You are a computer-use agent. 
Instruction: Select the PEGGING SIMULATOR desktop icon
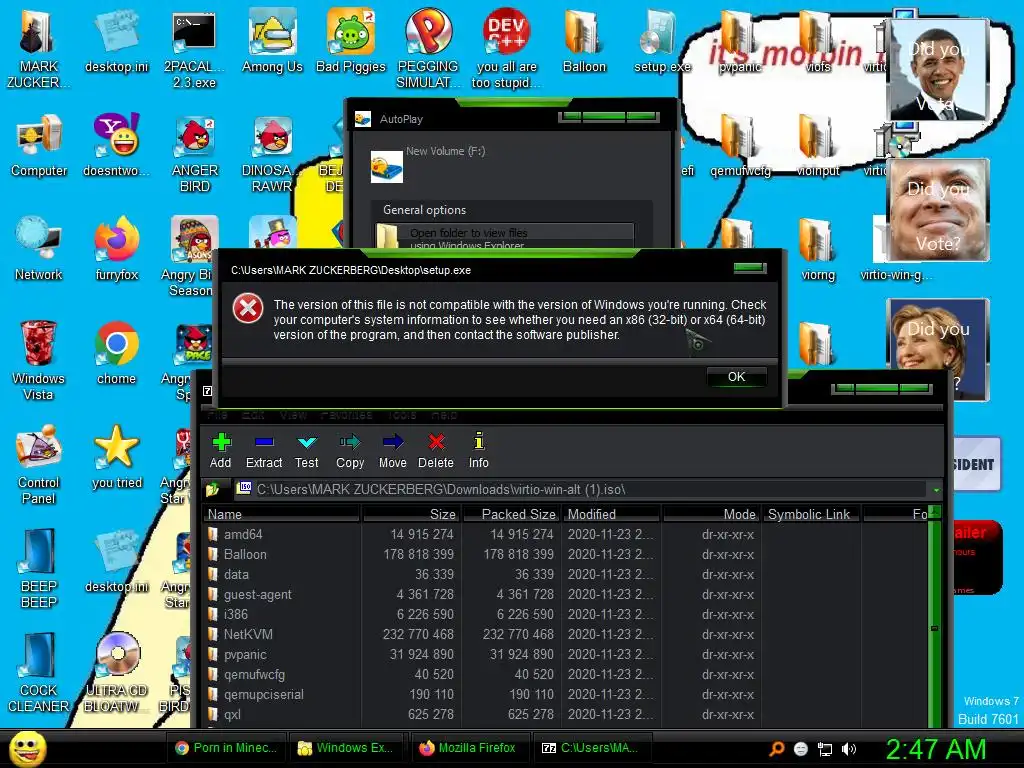(x=428, y=48)
